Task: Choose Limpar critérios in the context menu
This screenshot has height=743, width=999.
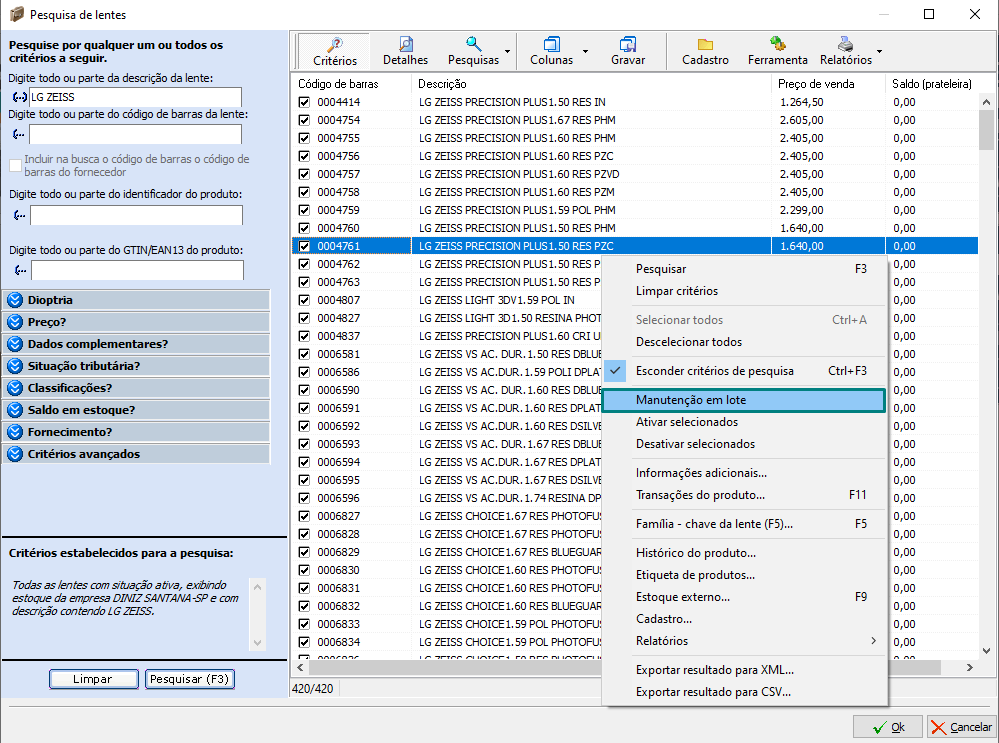Action: coord(744,291)
